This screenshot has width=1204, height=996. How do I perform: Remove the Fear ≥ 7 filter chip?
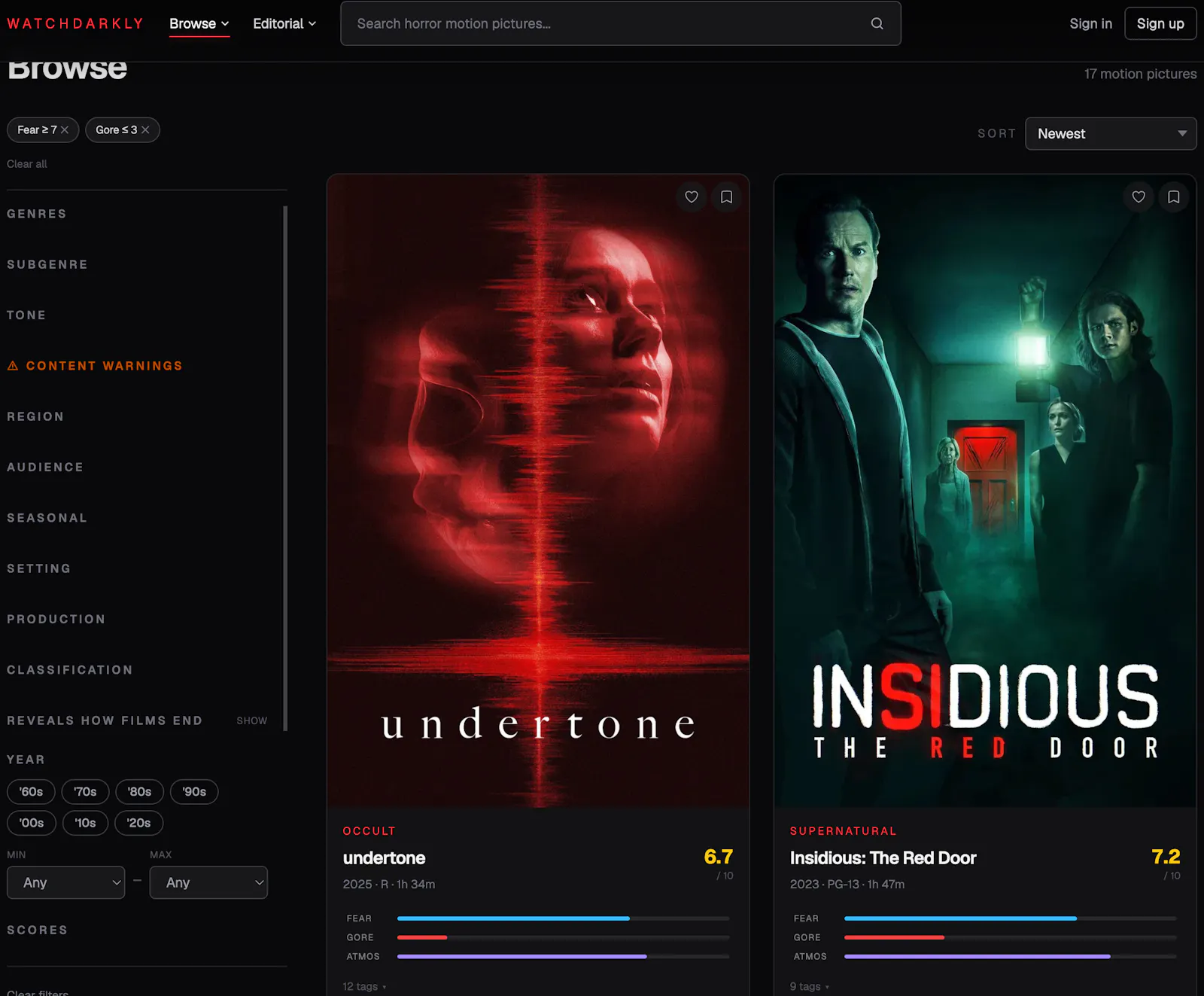(65, 130)
